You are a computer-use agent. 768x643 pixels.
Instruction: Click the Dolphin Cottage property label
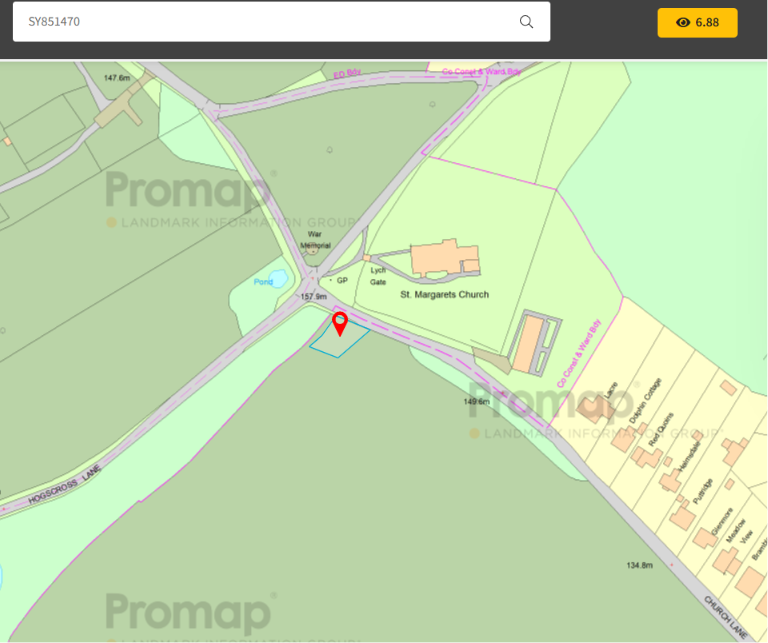[x=645, y=401]
